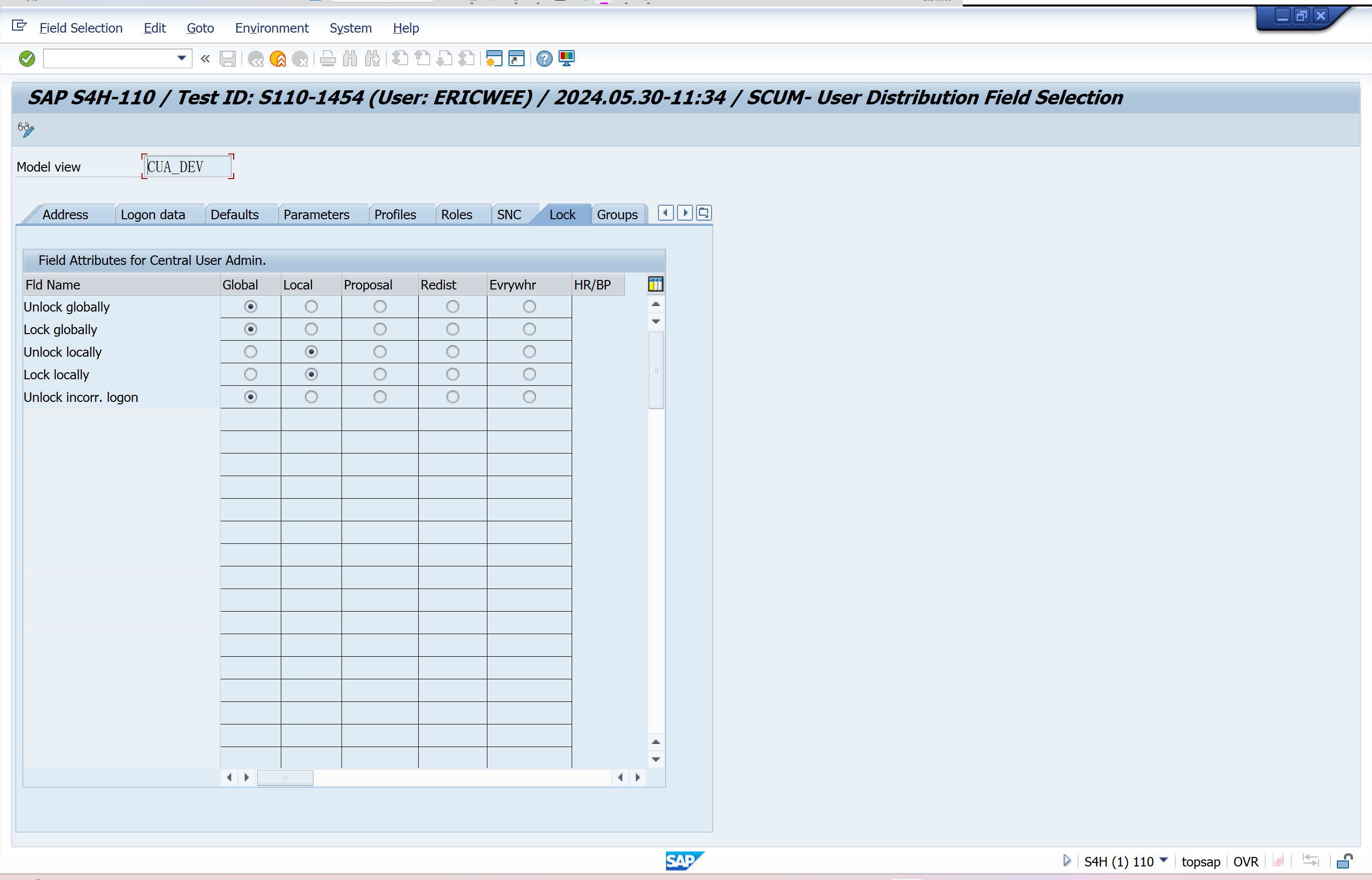Expand the S4H (1) 110 status dropdown
This screenshot has width=1372, height=880.
(x=1163, y=860)
